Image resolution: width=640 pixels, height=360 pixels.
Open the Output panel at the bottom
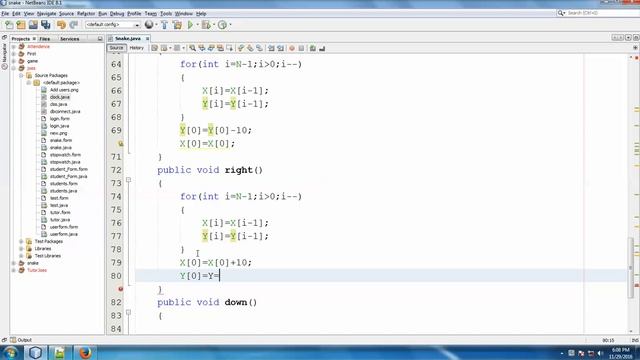[21, 340]
